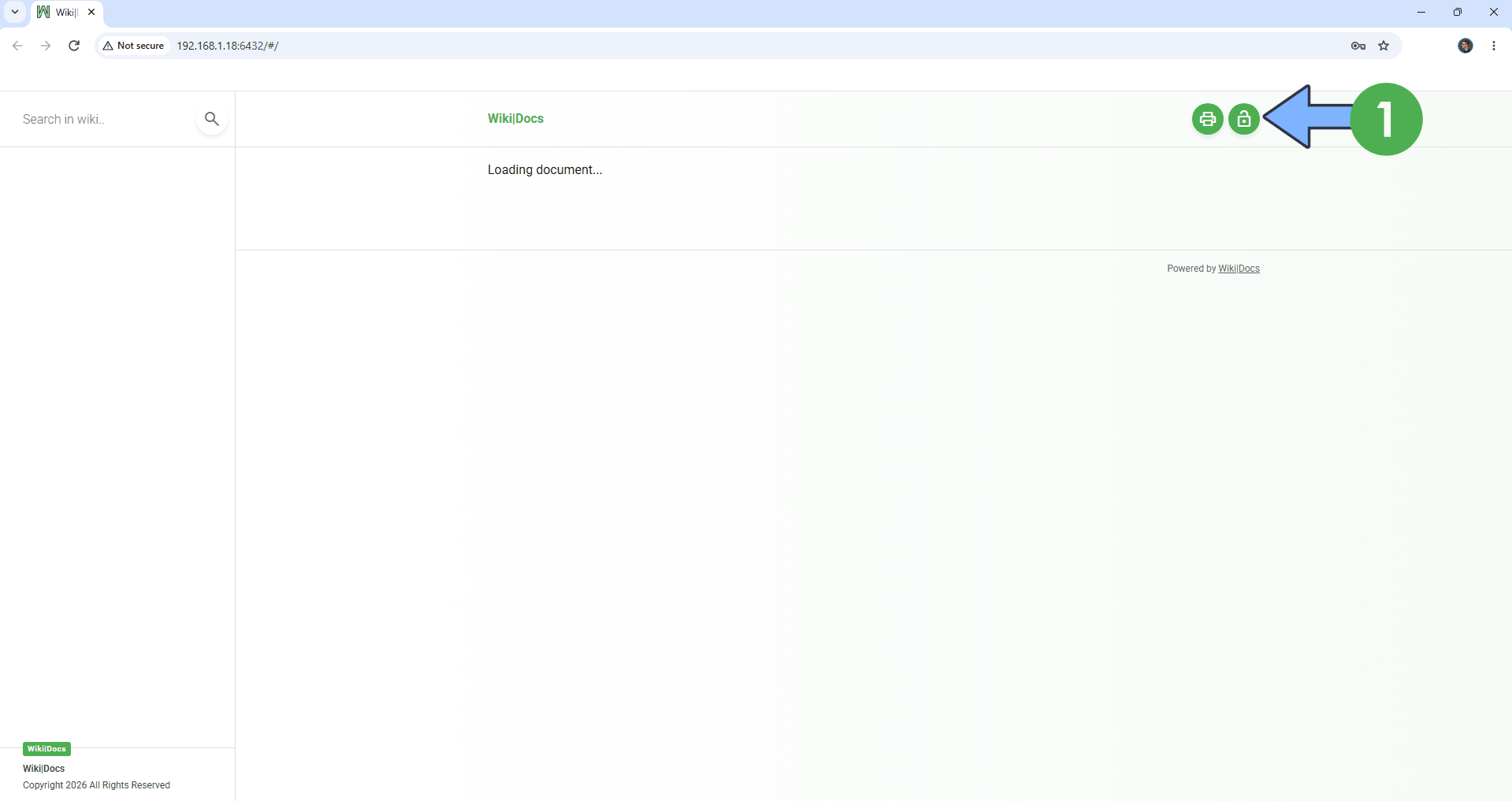Focus the Search in wiki field

[x=105, y=119]
